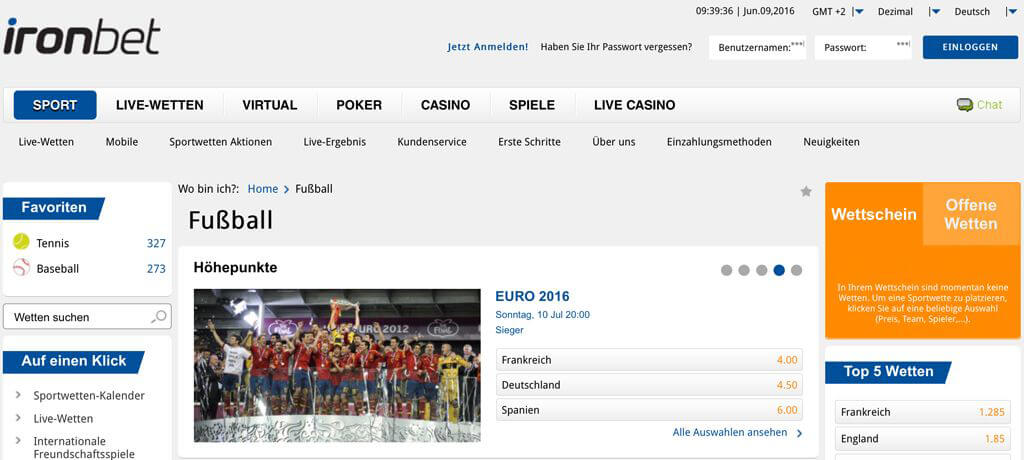Screen dimensions: 1024x460
Task: Open the GMT +2 timezone dropdown
Action: coord(859,12)
